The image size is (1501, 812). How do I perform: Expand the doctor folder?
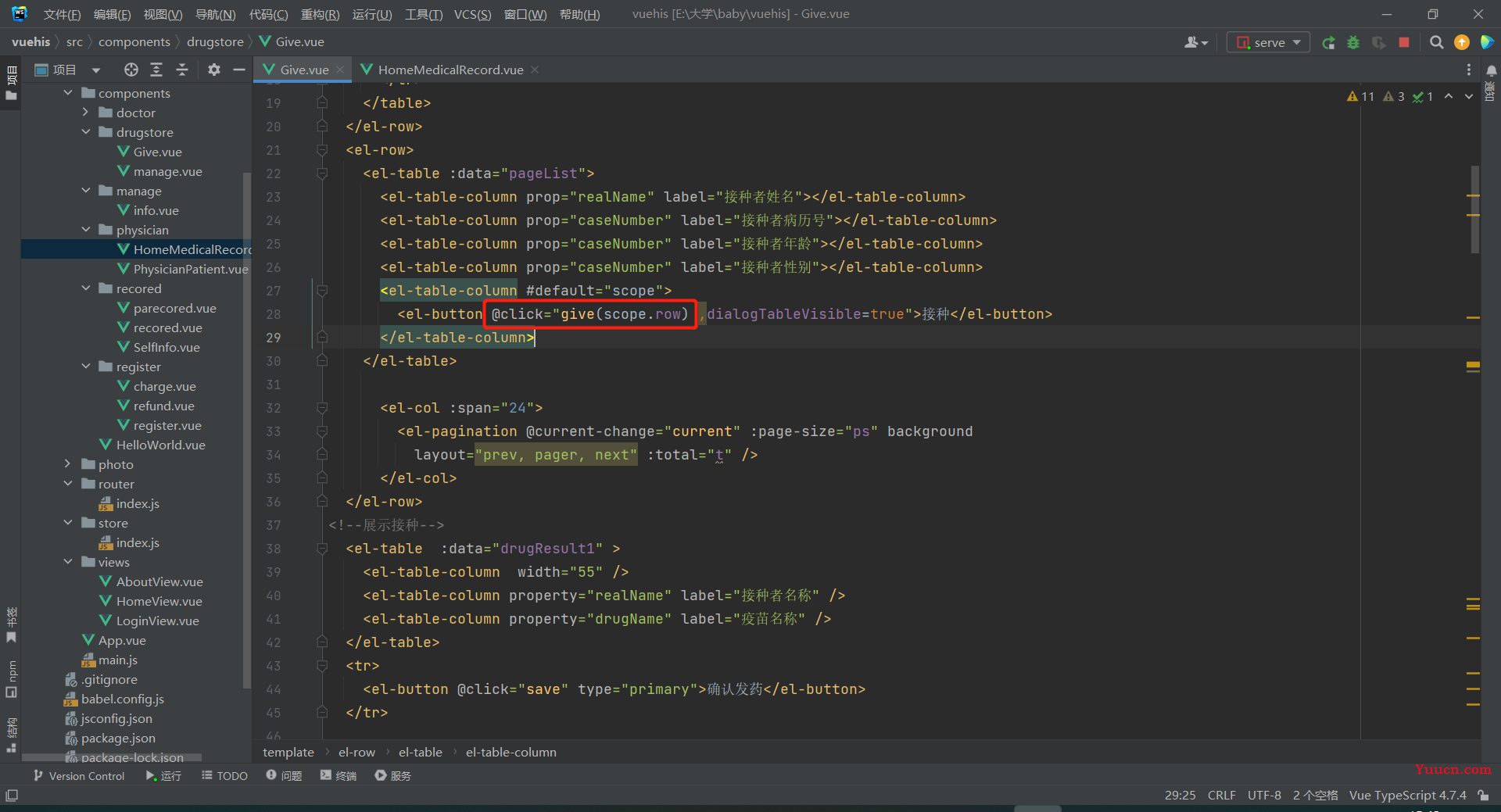pyautogui.click(x=86, y=113)
